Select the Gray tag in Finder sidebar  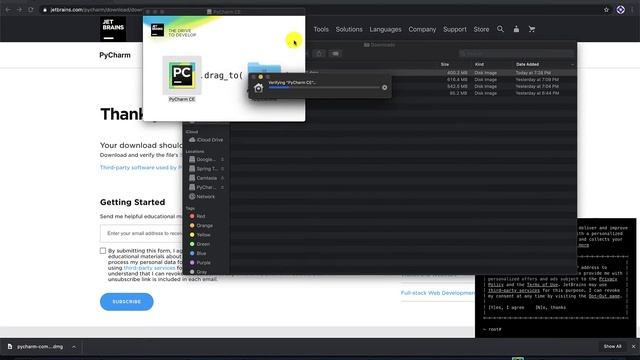[x=198, y=271]
